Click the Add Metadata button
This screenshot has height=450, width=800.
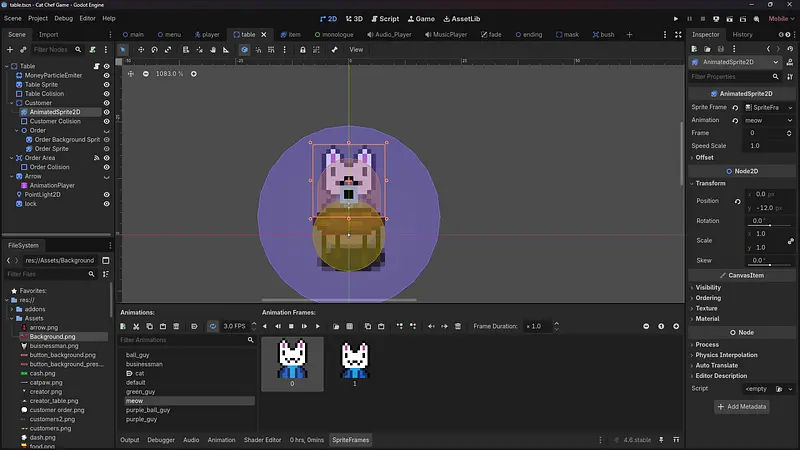point(741,407)
